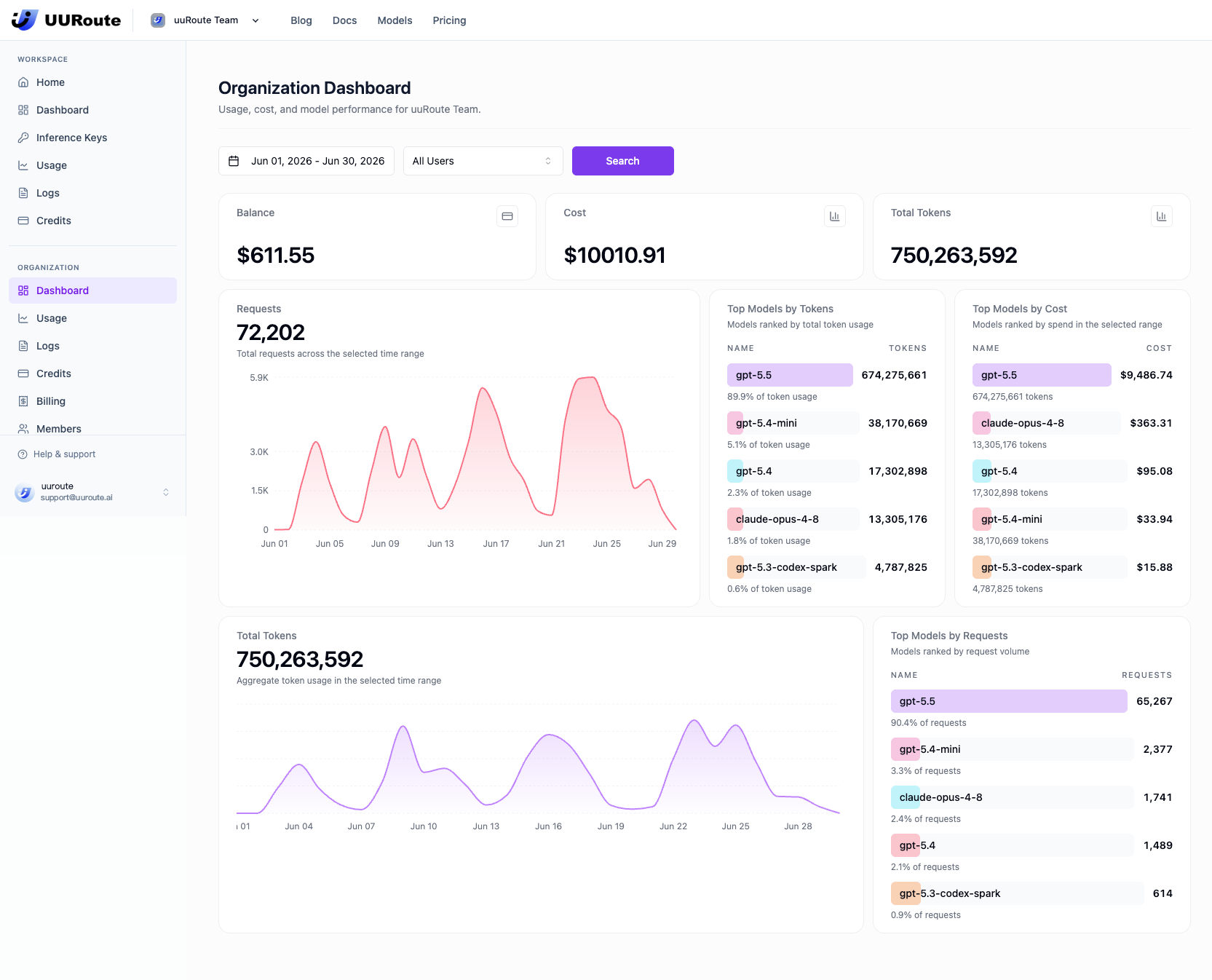Click "90.4% of requests" label
Screen dimensions: 1212x980
coord(929,723)
